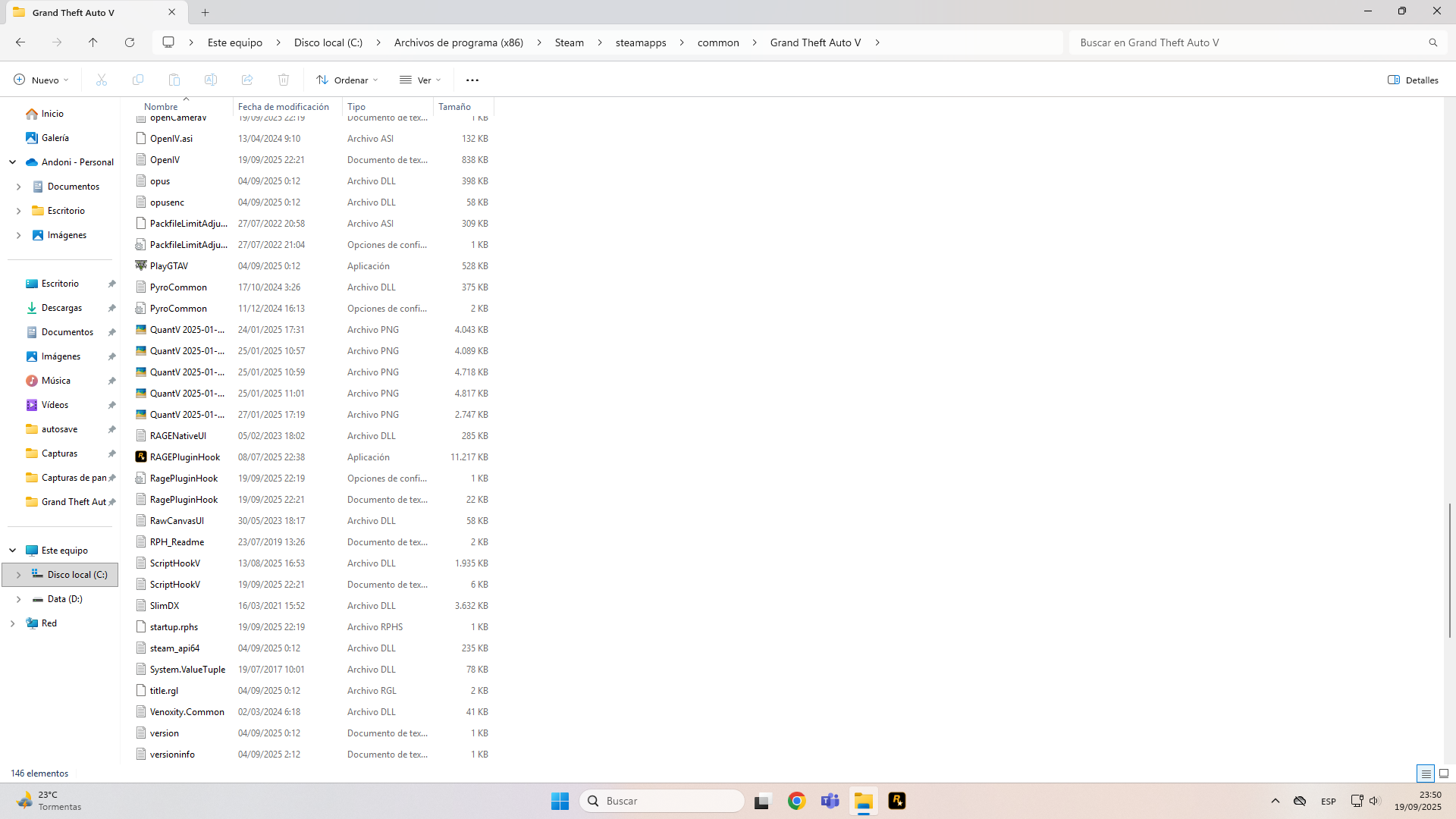
Task: Collapse the Este equipo tree node
Action: tap(13, 551)
